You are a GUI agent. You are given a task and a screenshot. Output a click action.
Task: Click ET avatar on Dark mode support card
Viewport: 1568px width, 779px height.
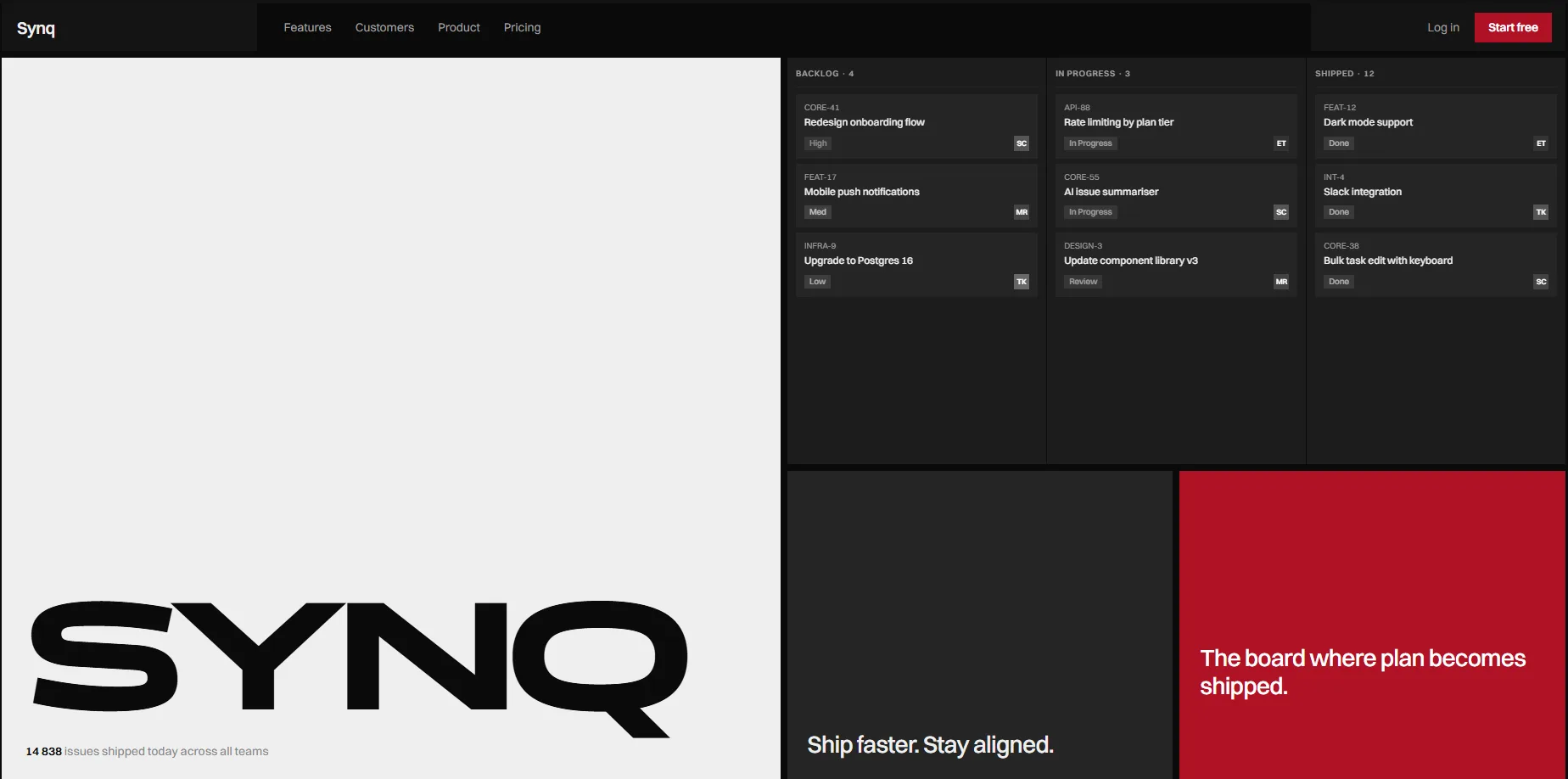pyautogui.click(x=1541, y=143)
